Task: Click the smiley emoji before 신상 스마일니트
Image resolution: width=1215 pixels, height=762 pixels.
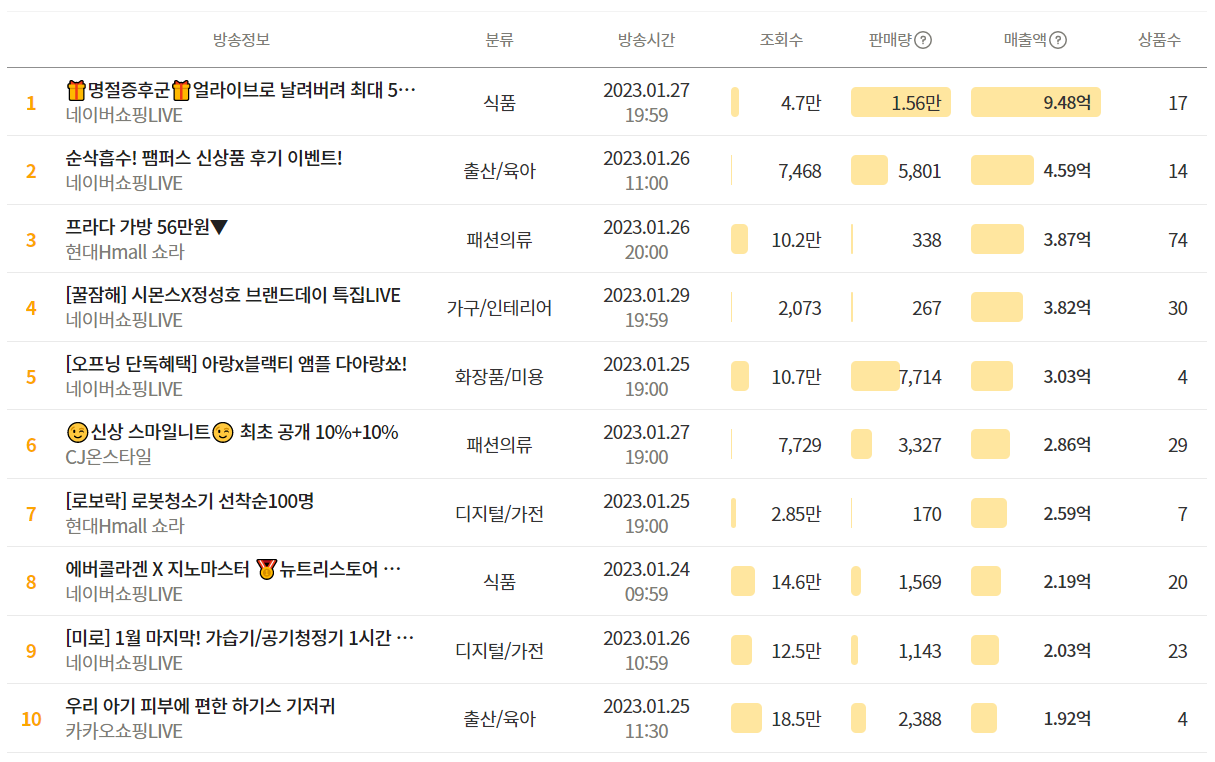Action: [x=77, y=433]
